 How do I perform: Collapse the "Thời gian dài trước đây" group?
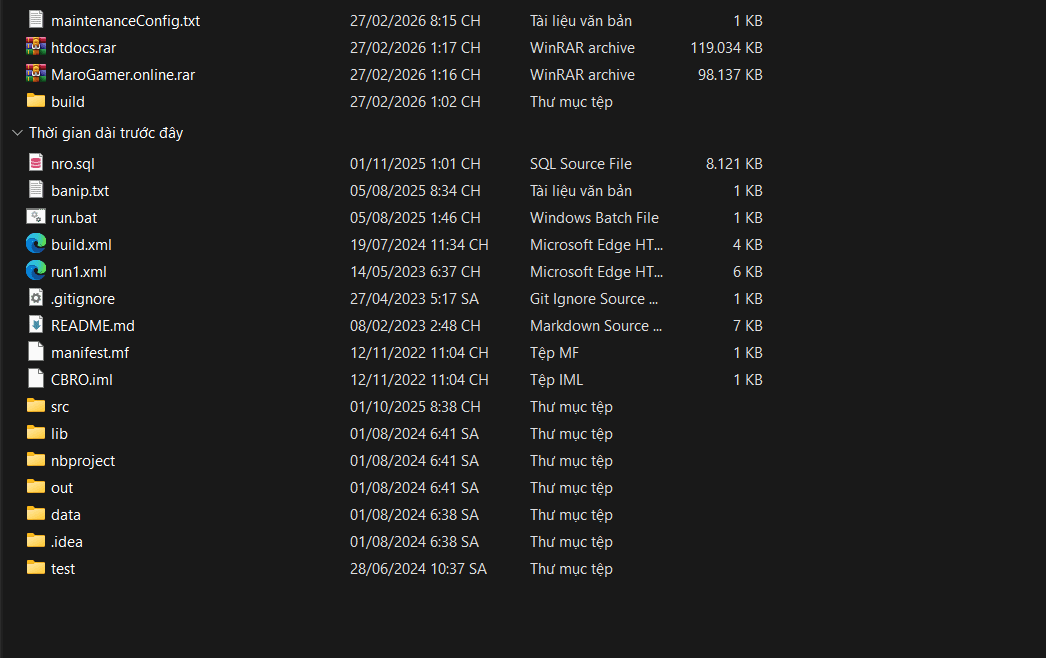click(17, 133)
